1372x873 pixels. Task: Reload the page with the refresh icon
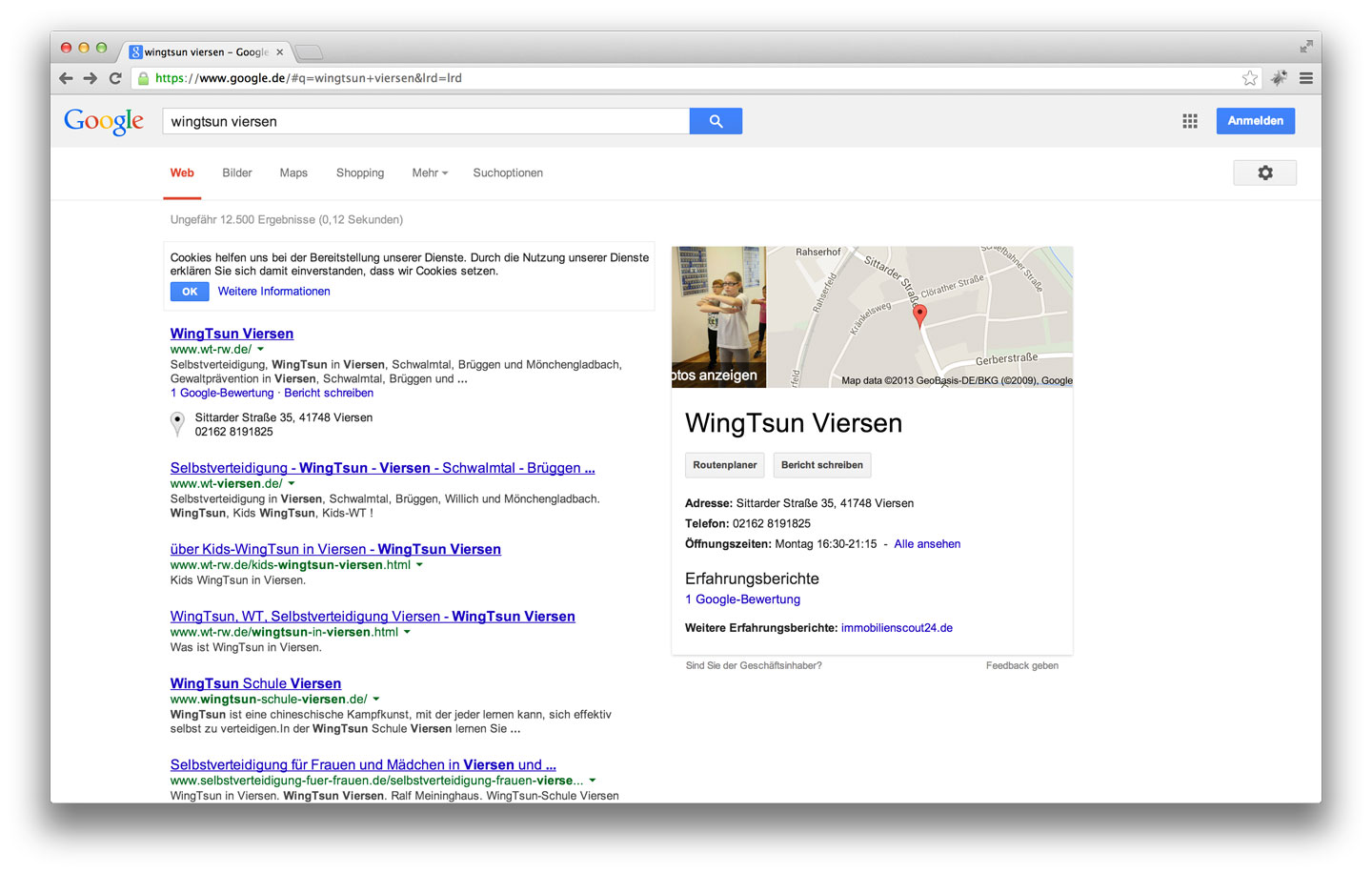(x=115, y=78)
